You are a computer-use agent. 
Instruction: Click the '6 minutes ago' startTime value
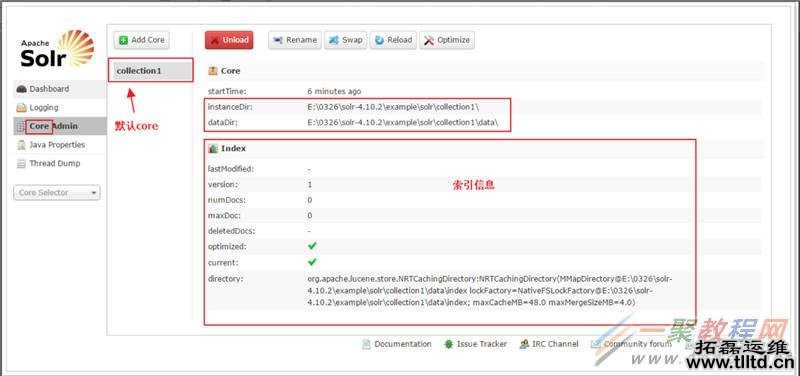click(x=334, y=92)
